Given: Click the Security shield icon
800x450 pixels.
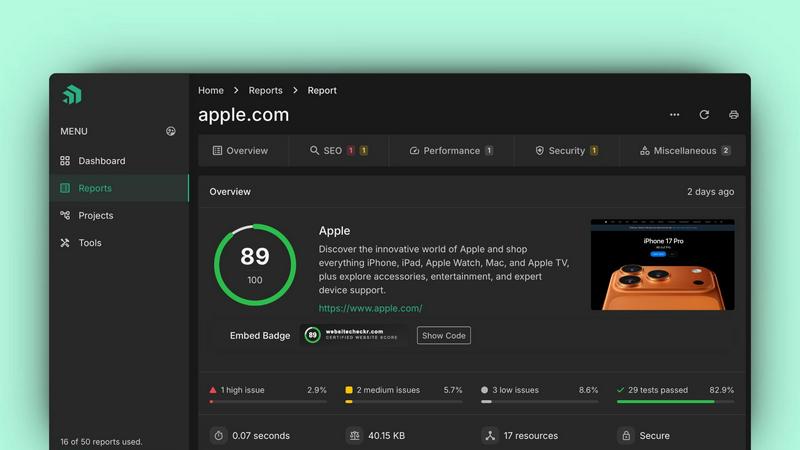Looking at the screenshot, I should click(x=539, y=151).
